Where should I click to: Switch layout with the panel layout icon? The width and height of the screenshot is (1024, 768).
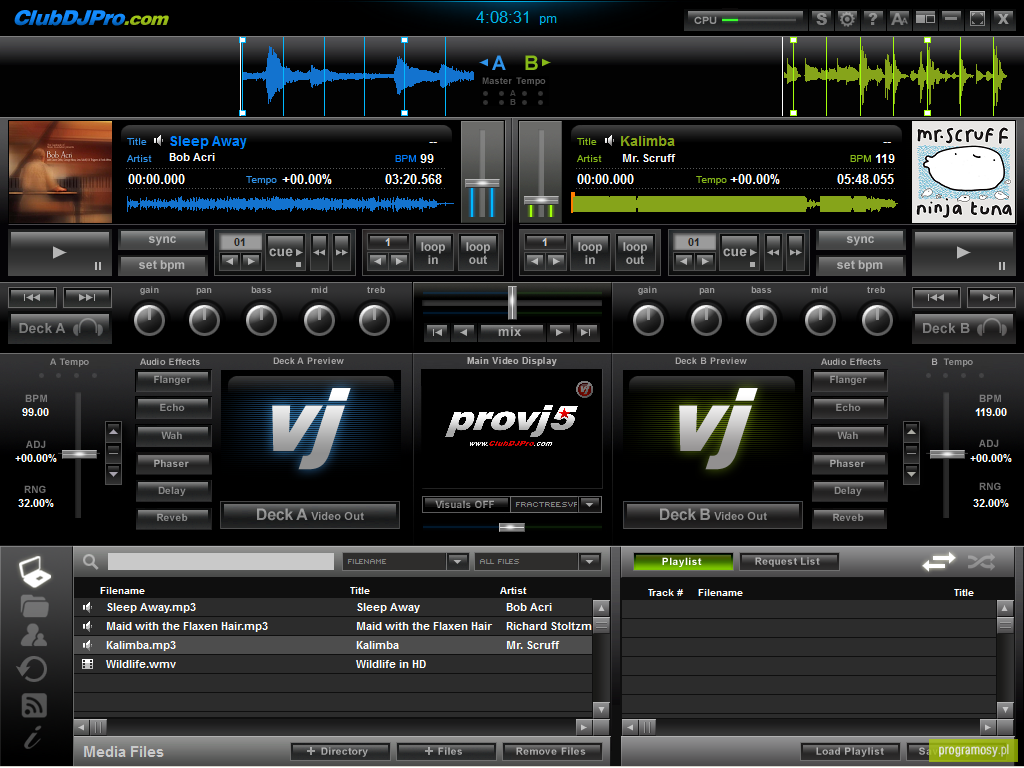click(x=925, y=20)
